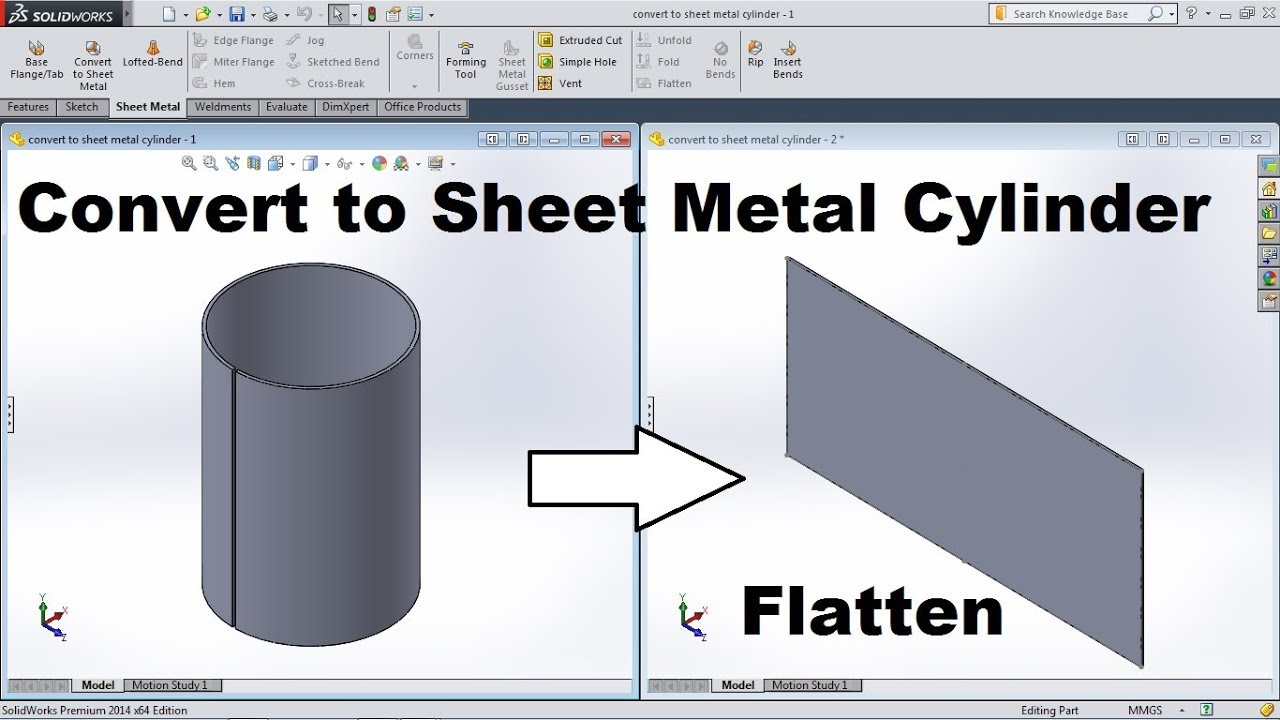The height and width of the screenshot is (720, 1280).
Task: Toggle the Flatten button
Action: click(x=664, y=83)
